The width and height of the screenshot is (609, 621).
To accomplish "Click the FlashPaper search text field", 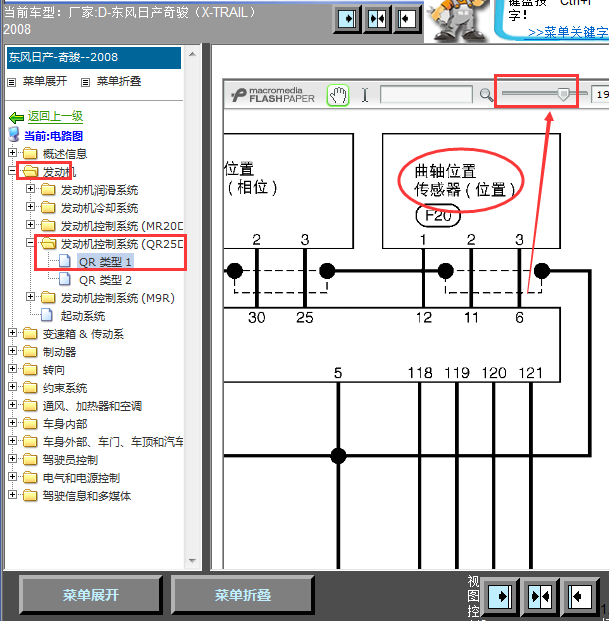I will [x=426, y=94].
